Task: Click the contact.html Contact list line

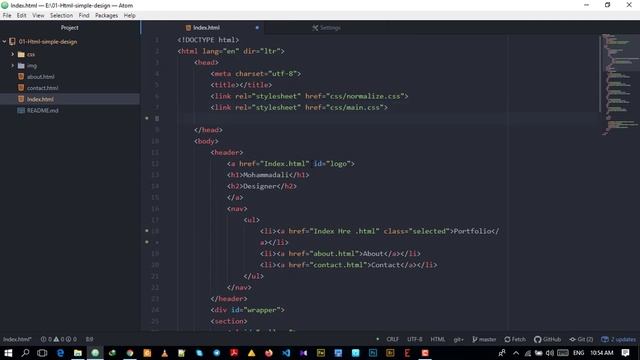Action: (348, 265)
